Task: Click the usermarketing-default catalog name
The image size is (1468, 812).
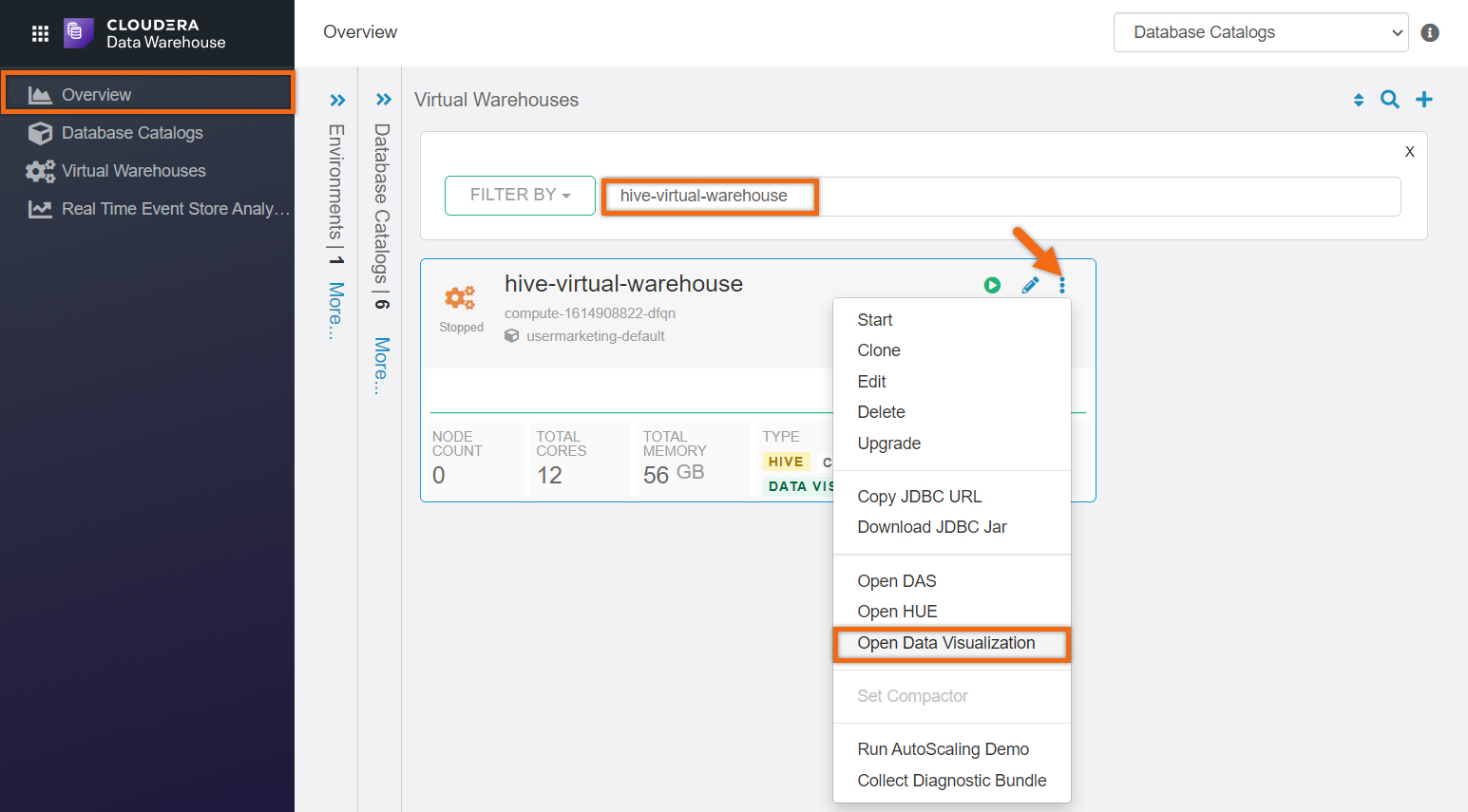Action: tap(596, 336)
